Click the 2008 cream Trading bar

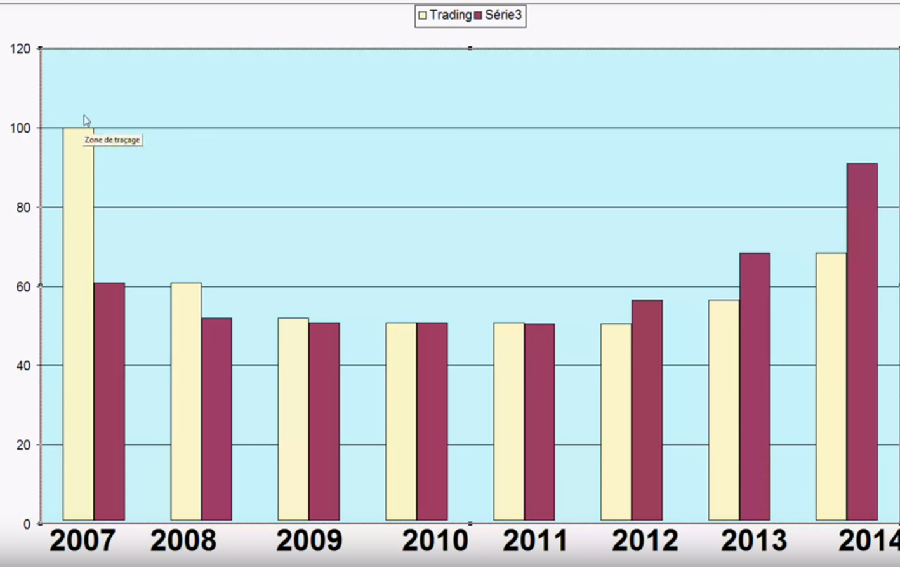point(186,402)
